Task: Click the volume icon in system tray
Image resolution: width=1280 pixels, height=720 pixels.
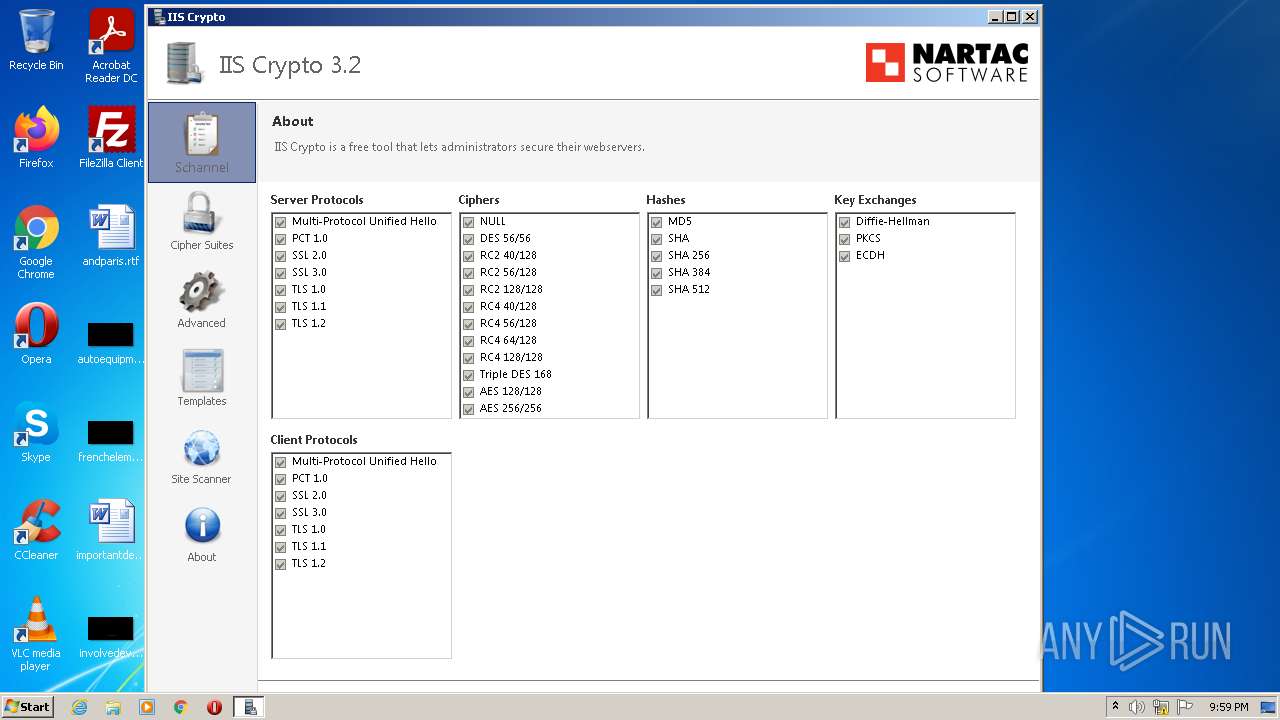Action: [x=1137, y=707]
